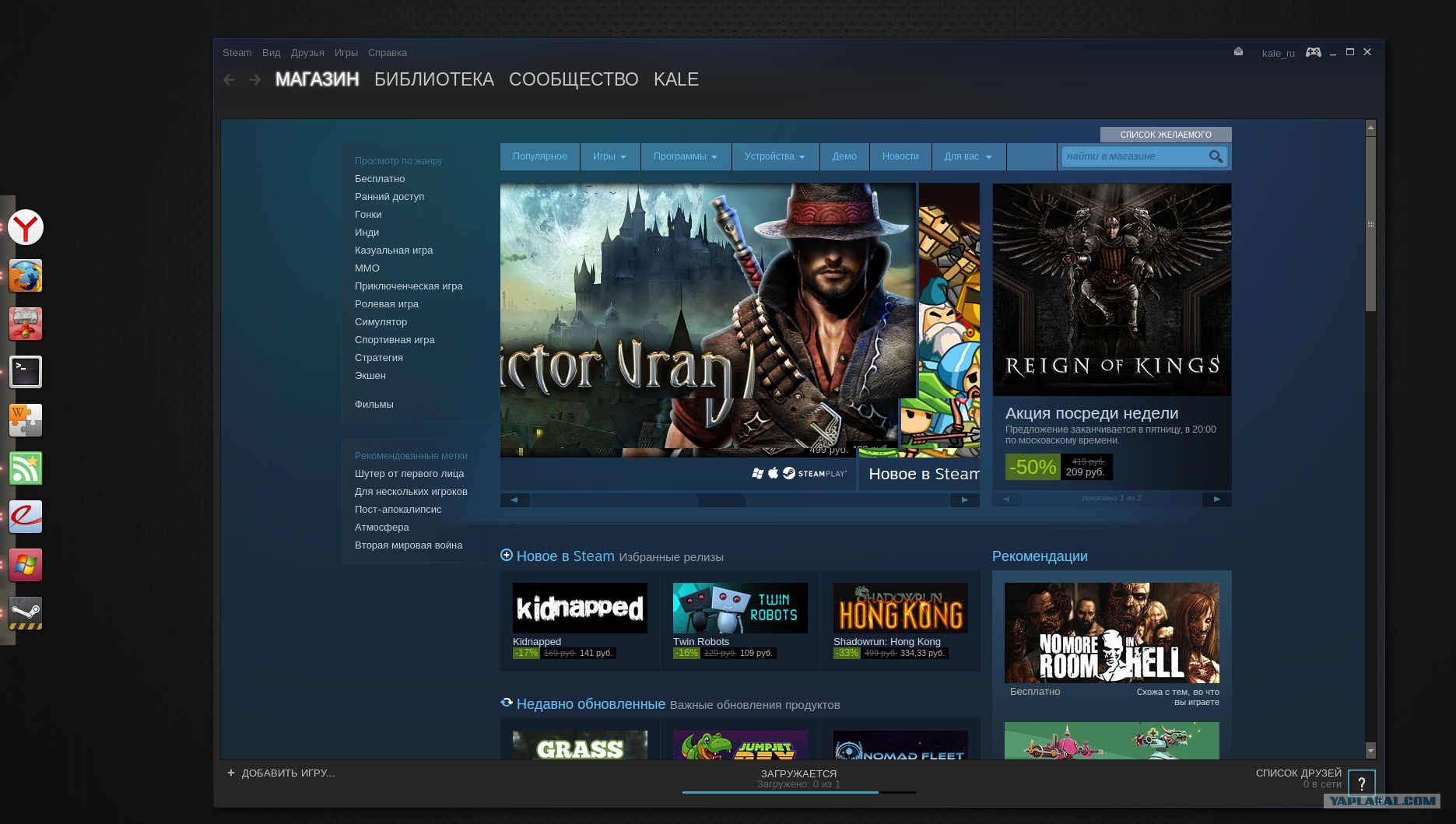The image size is (1456, 824).
Task: Open the RSS feed reader dock icon
Action: click(26, 468)
